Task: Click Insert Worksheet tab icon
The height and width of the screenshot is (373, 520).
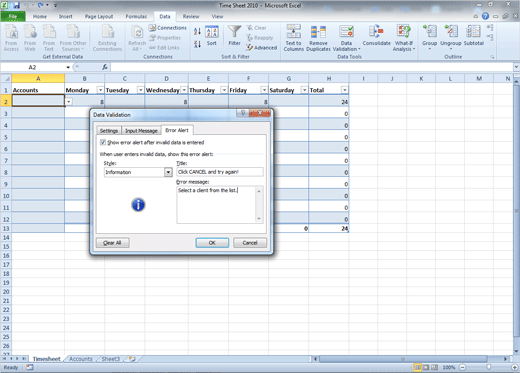Action: click(132, 359)
